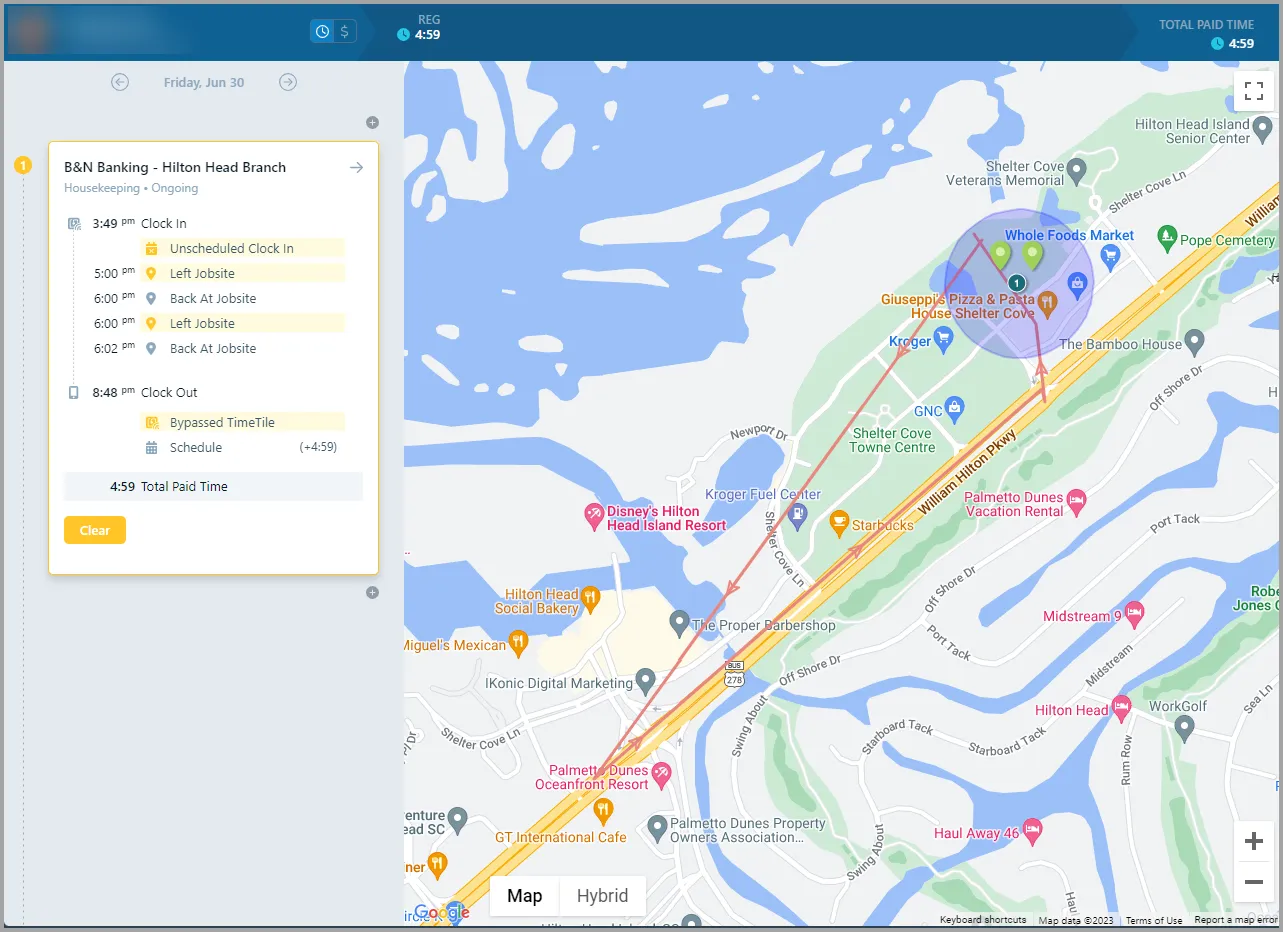1283x932 pixels.
Task: Click the TOTAL PAID TIME 4:59 header stat
Action: tap(1207, 34)
